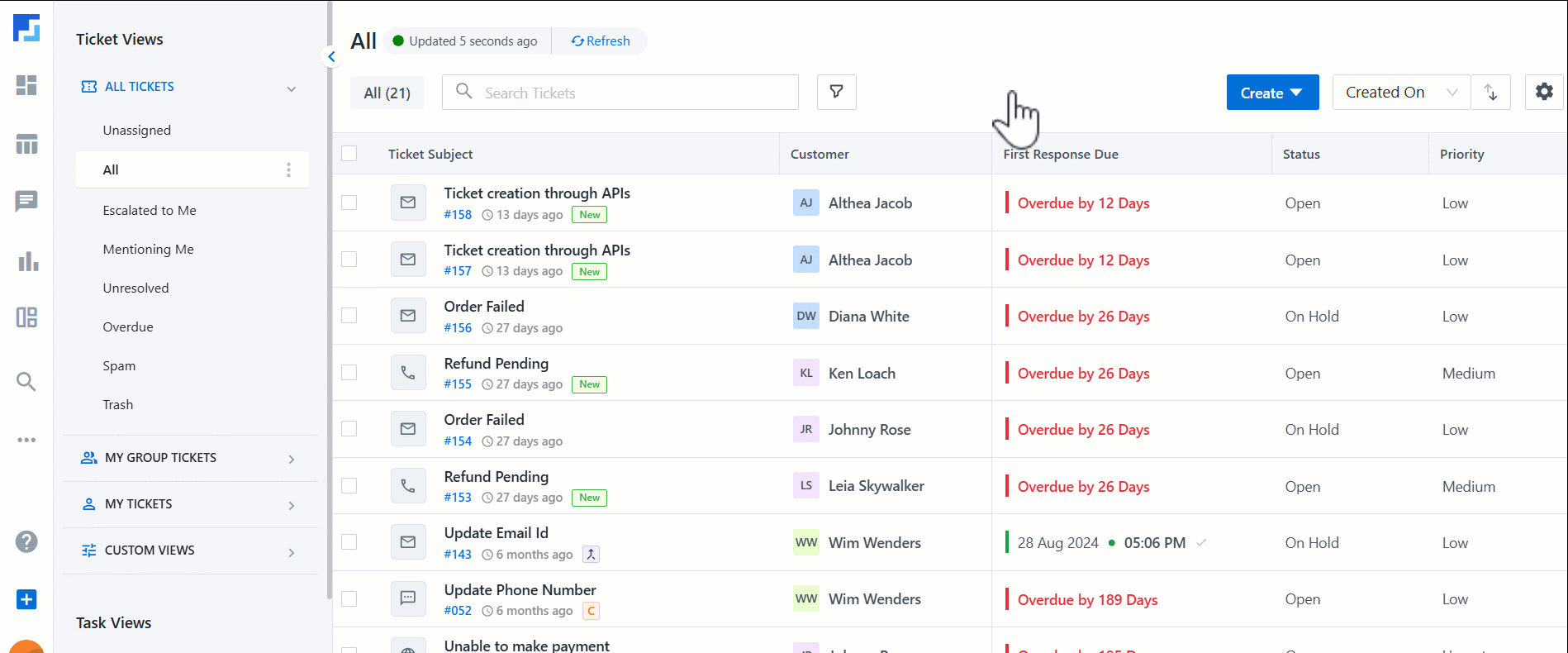Open the Created On sort dropdown
1568x653 pixels.
(1401, 92)
